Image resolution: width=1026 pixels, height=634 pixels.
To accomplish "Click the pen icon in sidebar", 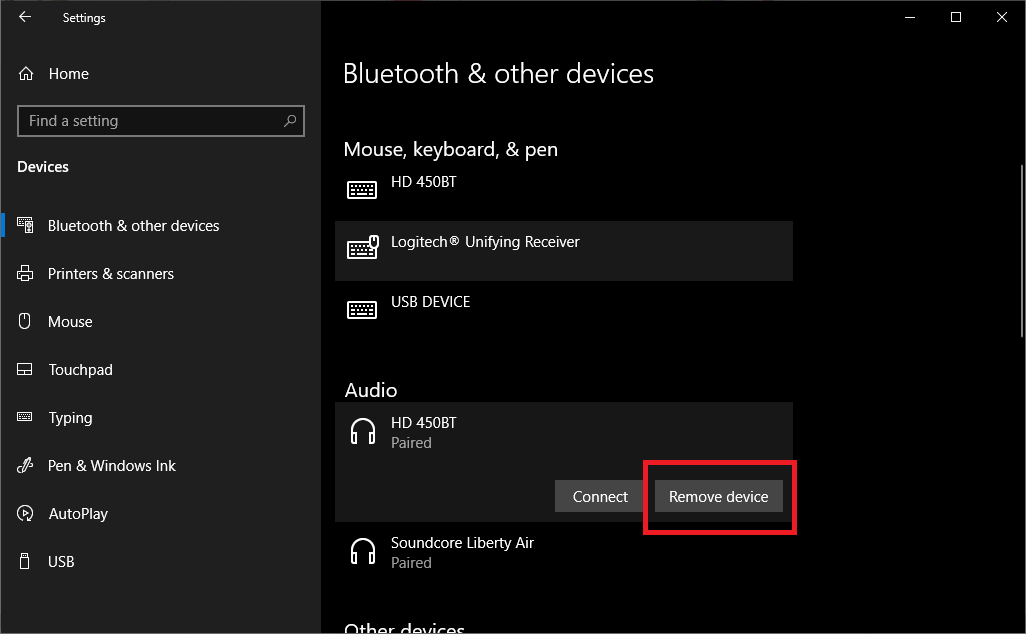I will [x=25, y=465].
